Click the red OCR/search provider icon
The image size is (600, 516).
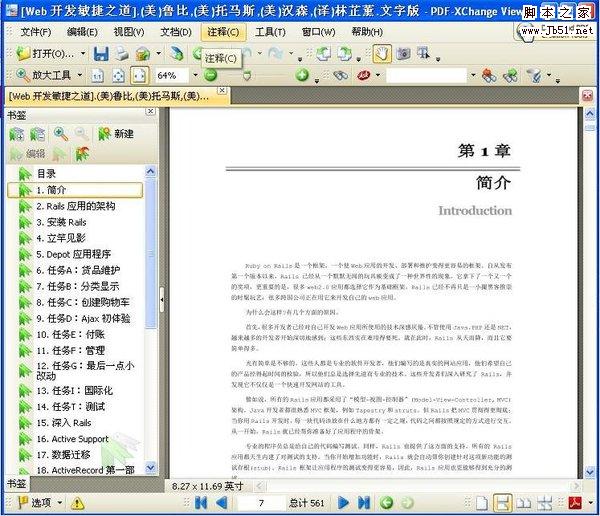pyautogui.click(x=363, y=75)
